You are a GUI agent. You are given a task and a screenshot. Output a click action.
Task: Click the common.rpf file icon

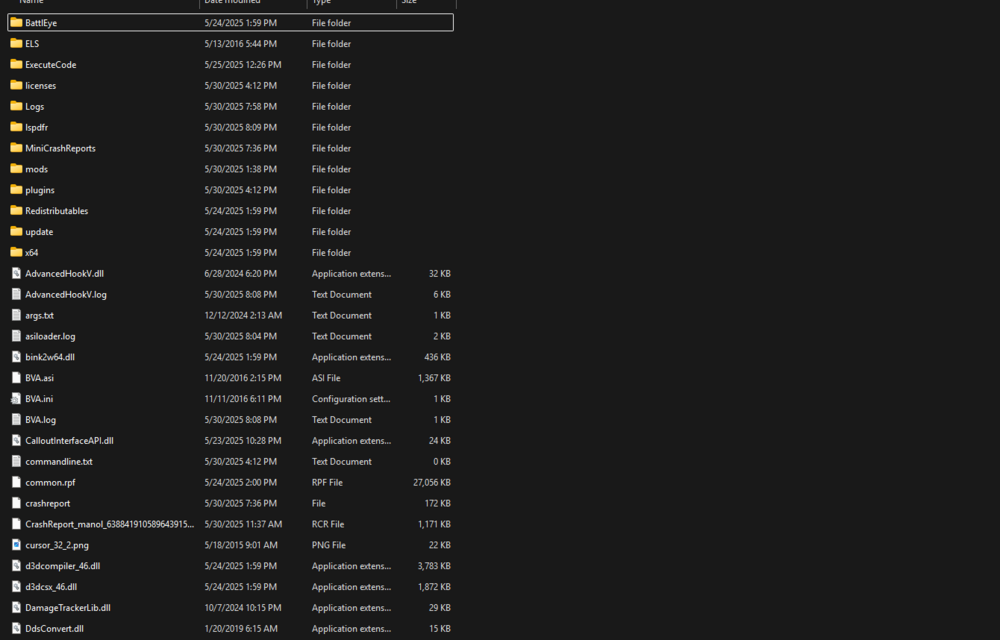click(x=16, y=482)
